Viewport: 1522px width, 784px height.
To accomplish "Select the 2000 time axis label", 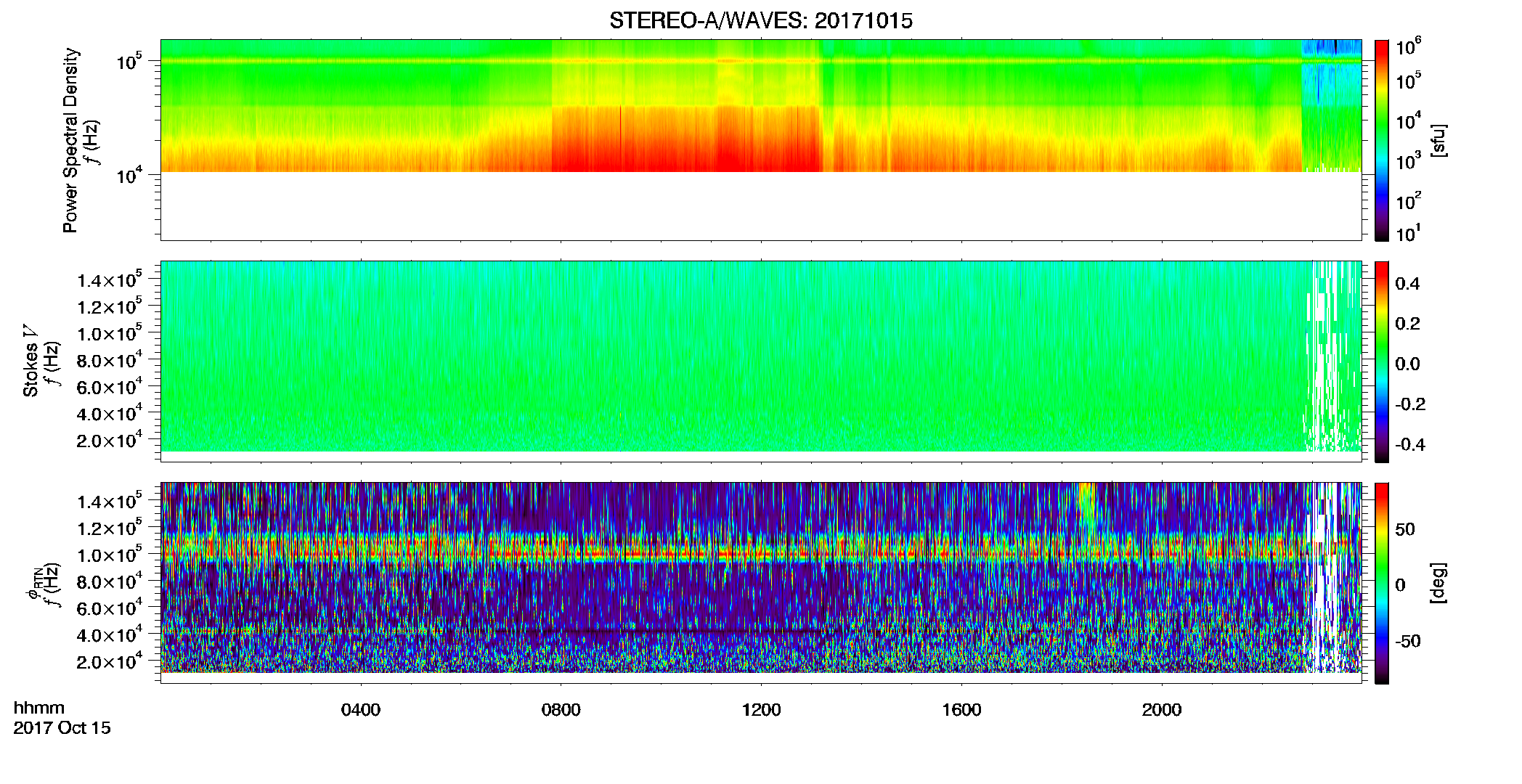I will click(x=1162, y=709).
